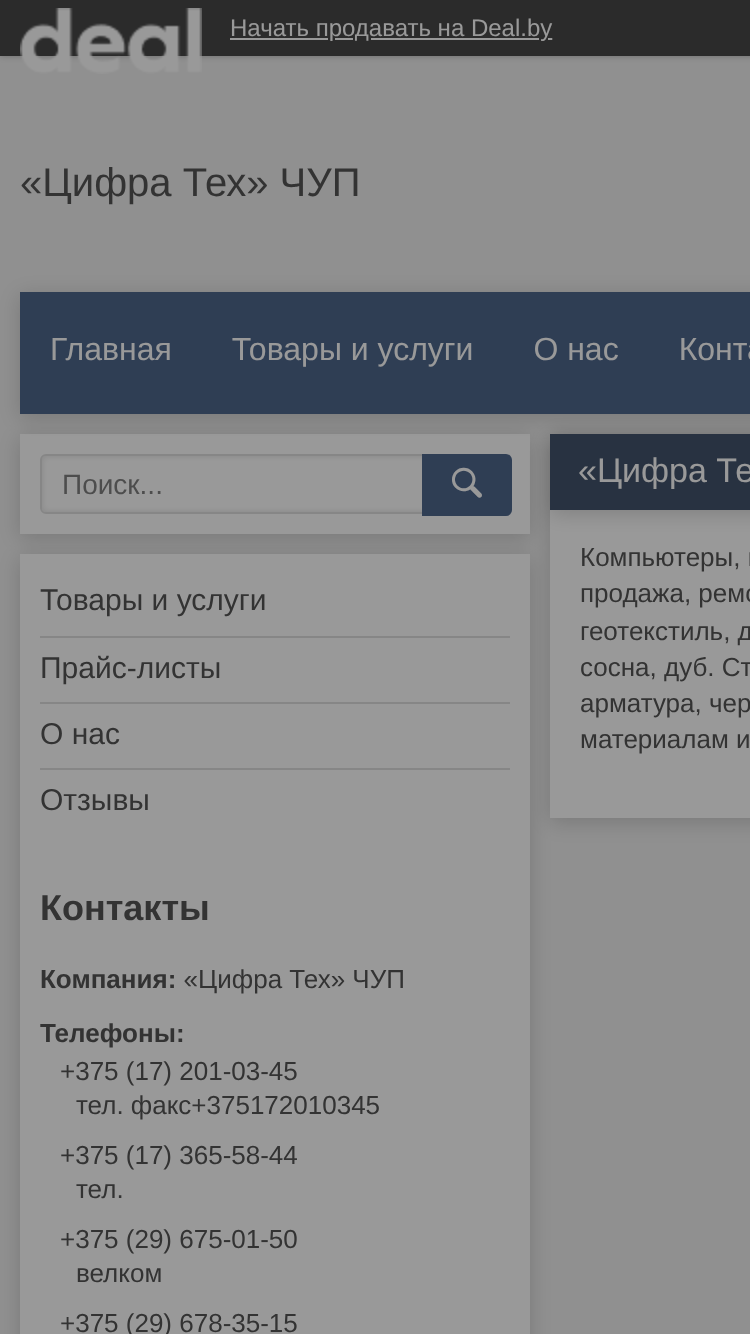This screenshot has height=1334, width=750.
Task: Click company name '«Цифра Тех» ЧУП' in contacts
Action: click(294, 979)
